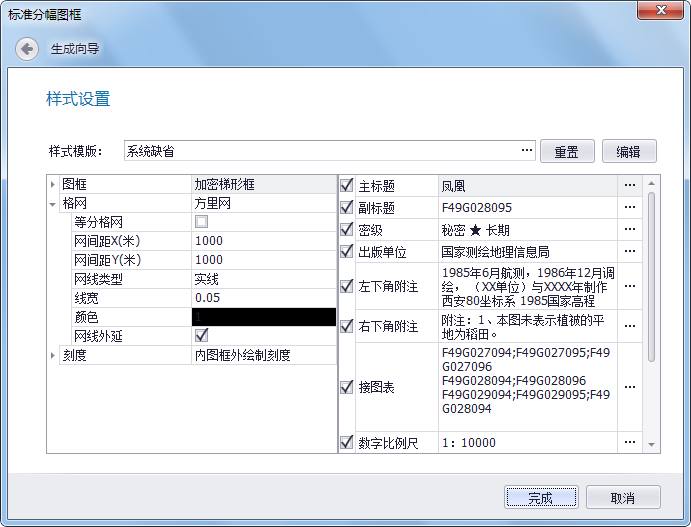
Task: Open ellipsis editor for 数字比例尺 row
Action: click(x=629, y=442)
